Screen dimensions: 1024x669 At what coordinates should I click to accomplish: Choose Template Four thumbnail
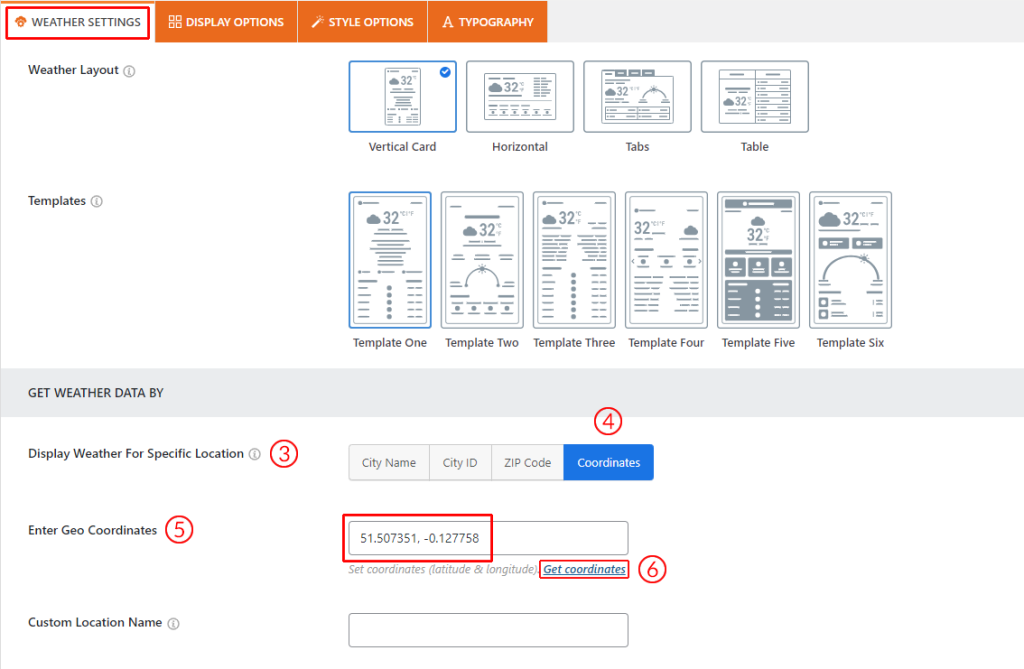tap(666, 260)
